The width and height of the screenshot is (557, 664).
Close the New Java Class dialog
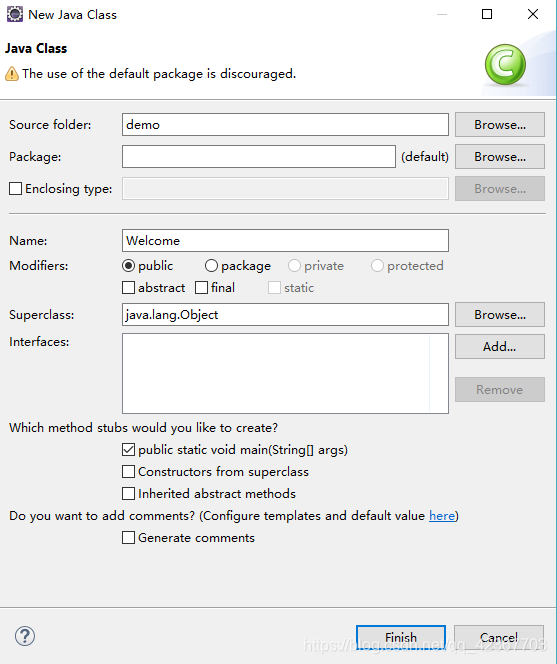tap(533, 14)
